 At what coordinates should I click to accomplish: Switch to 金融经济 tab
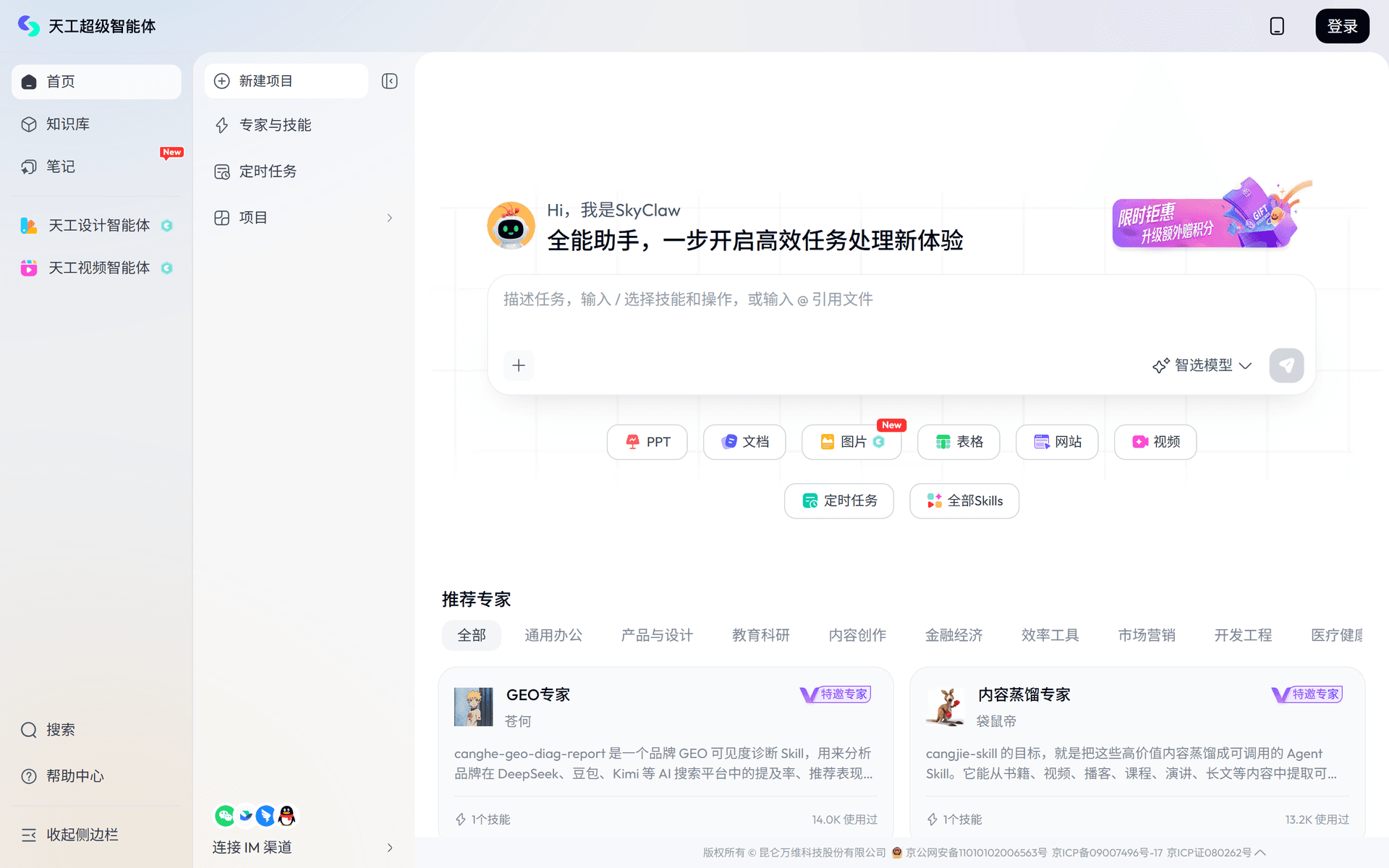point(954,636)
